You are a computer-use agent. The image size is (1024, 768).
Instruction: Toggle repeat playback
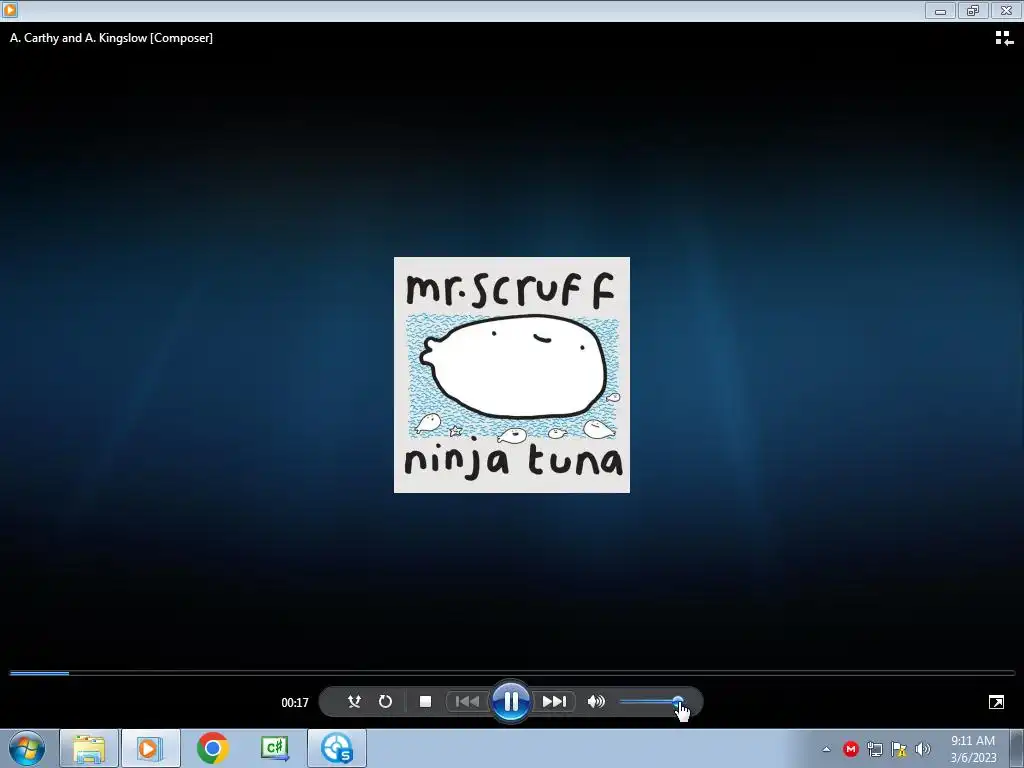point(385,701)
